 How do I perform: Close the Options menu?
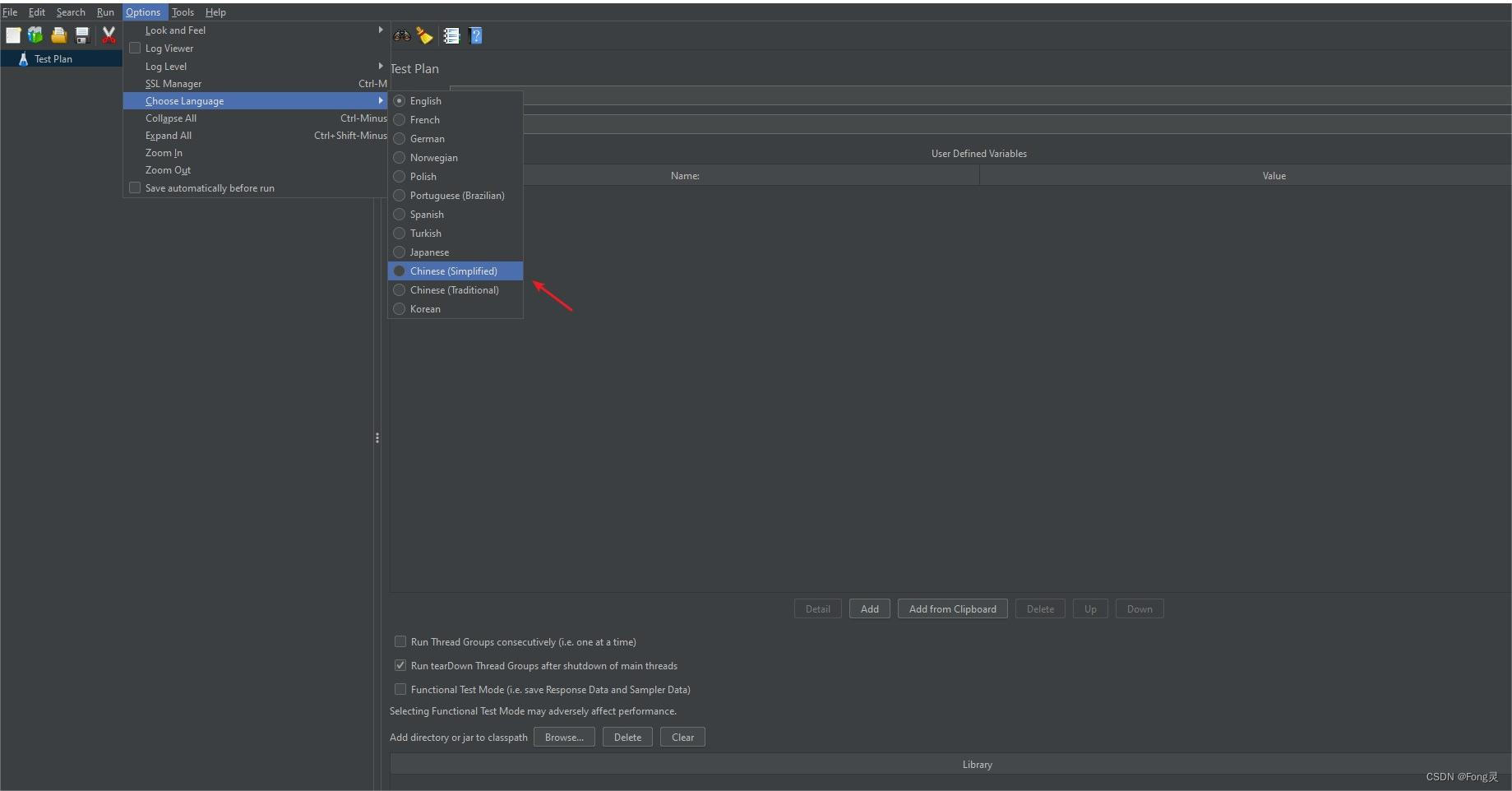coord(143,12)
